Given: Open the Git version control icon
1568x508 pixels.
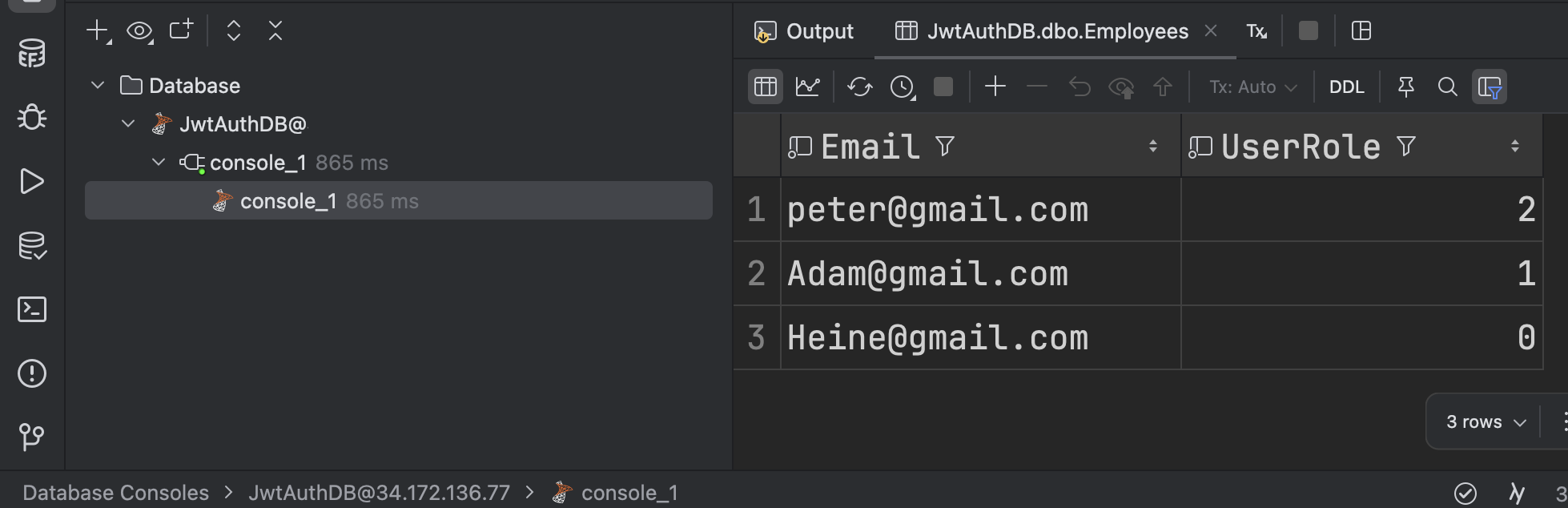Looking at the screenshot, I should [x=32, y=437].
